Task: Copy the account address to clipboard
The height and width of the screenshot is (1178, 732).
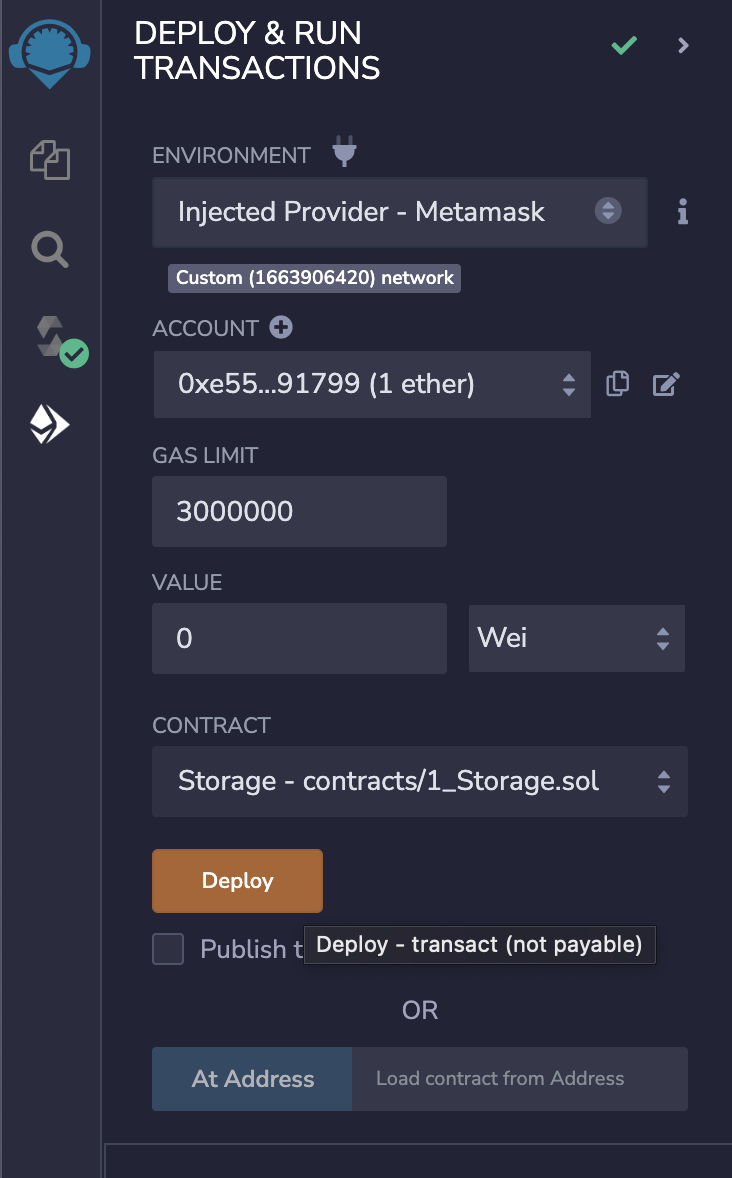Action: click(618, 384)
